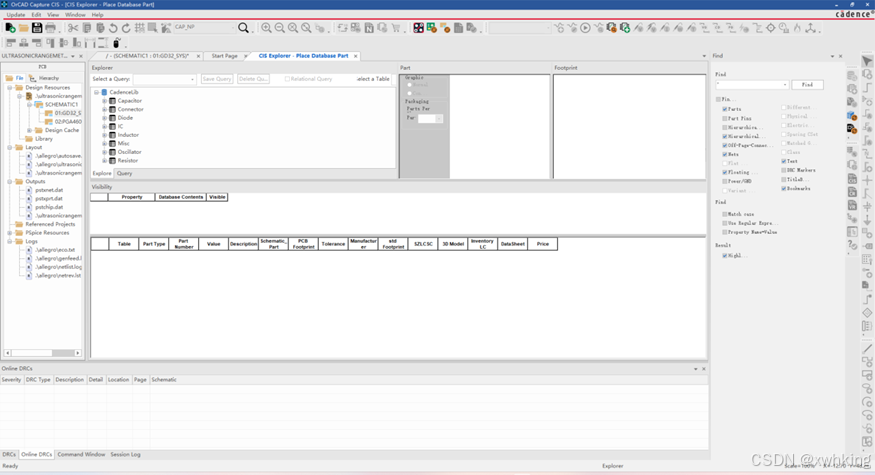Click the Save Query button
Viewport: 875px width, 475px height.
[217, 79]
